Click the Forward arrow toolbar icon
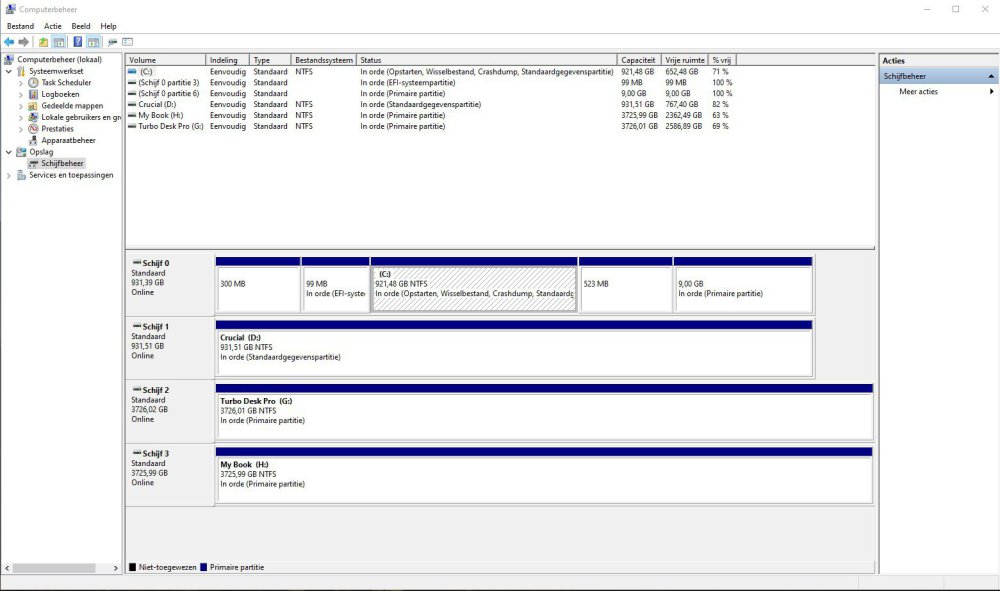 point(24,42)
